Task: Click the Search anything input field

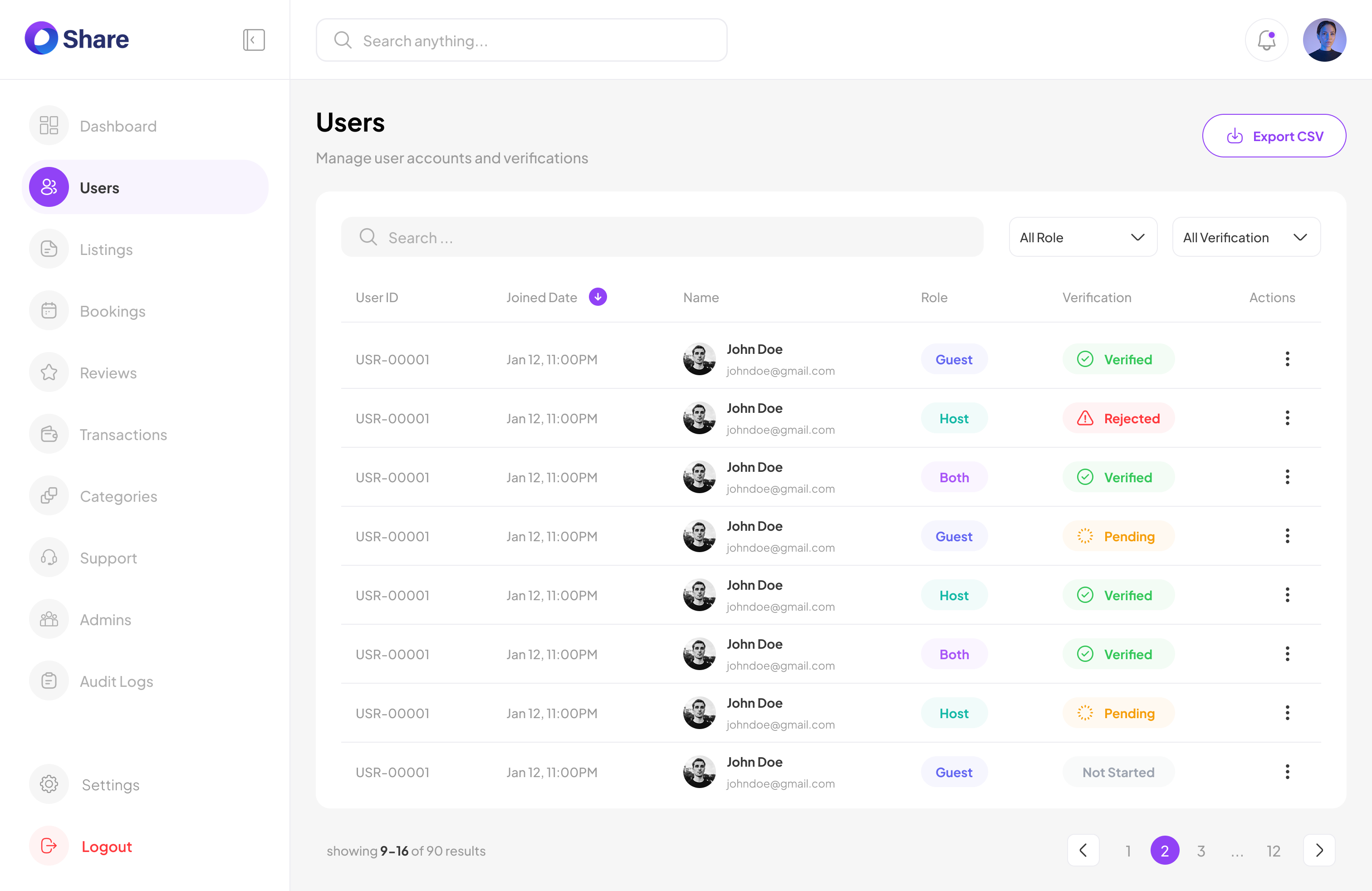Action: coord(522,40)
